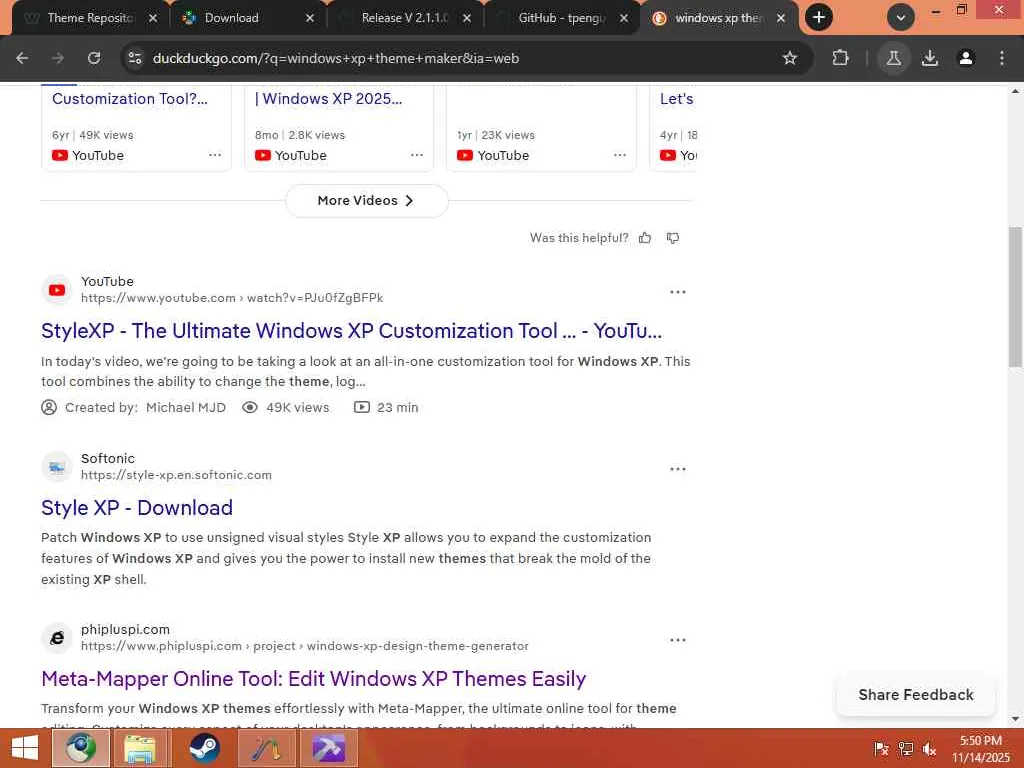Image resolution: width=1024 pixels, height=768 pixels.
Task: Open the Windows Start button
Action: (x=25, y=748)
